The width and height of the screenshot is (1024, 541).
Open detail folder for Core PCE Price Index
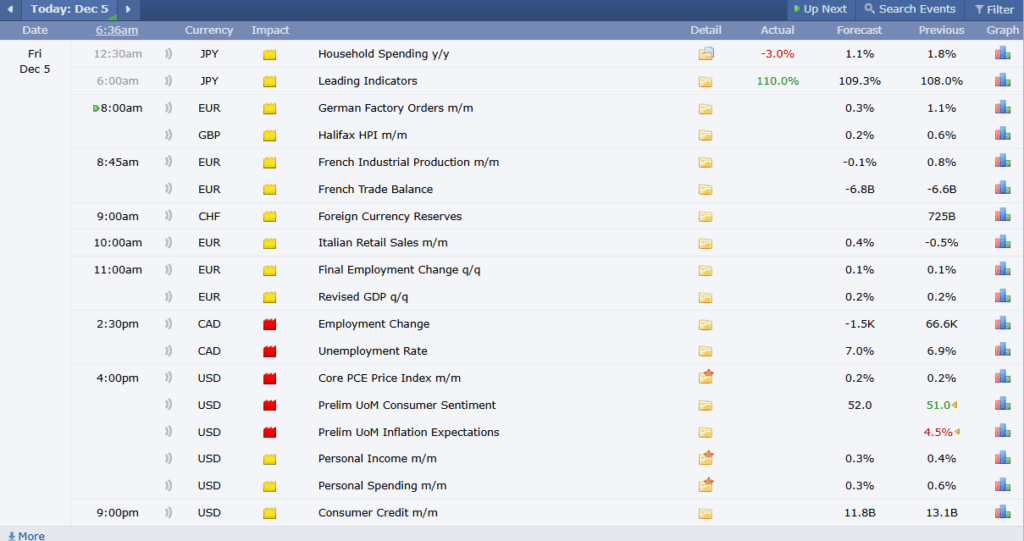(706, 377)
